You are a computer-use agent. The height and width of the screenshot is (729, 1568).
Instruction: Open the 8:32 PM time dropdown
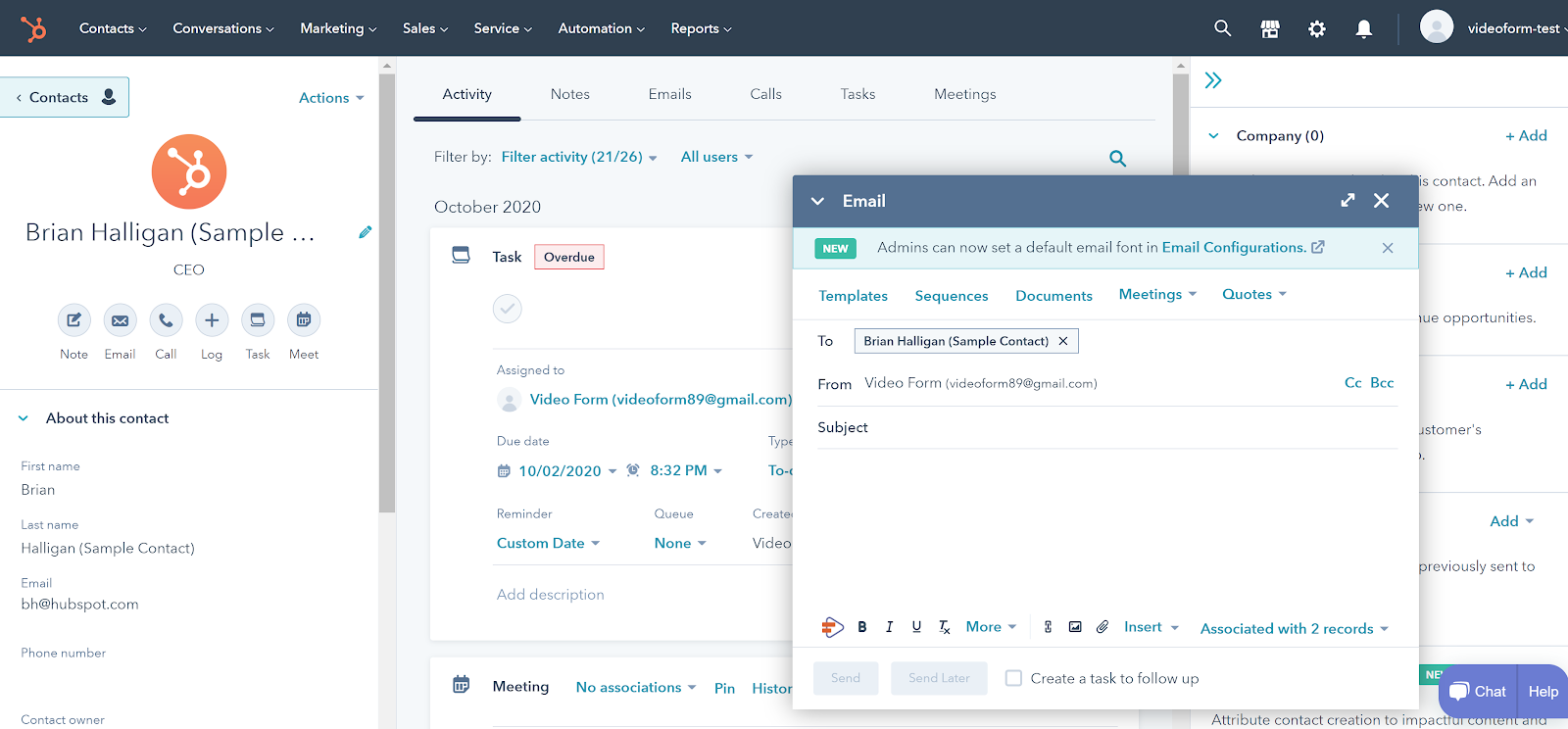(685, 471)
